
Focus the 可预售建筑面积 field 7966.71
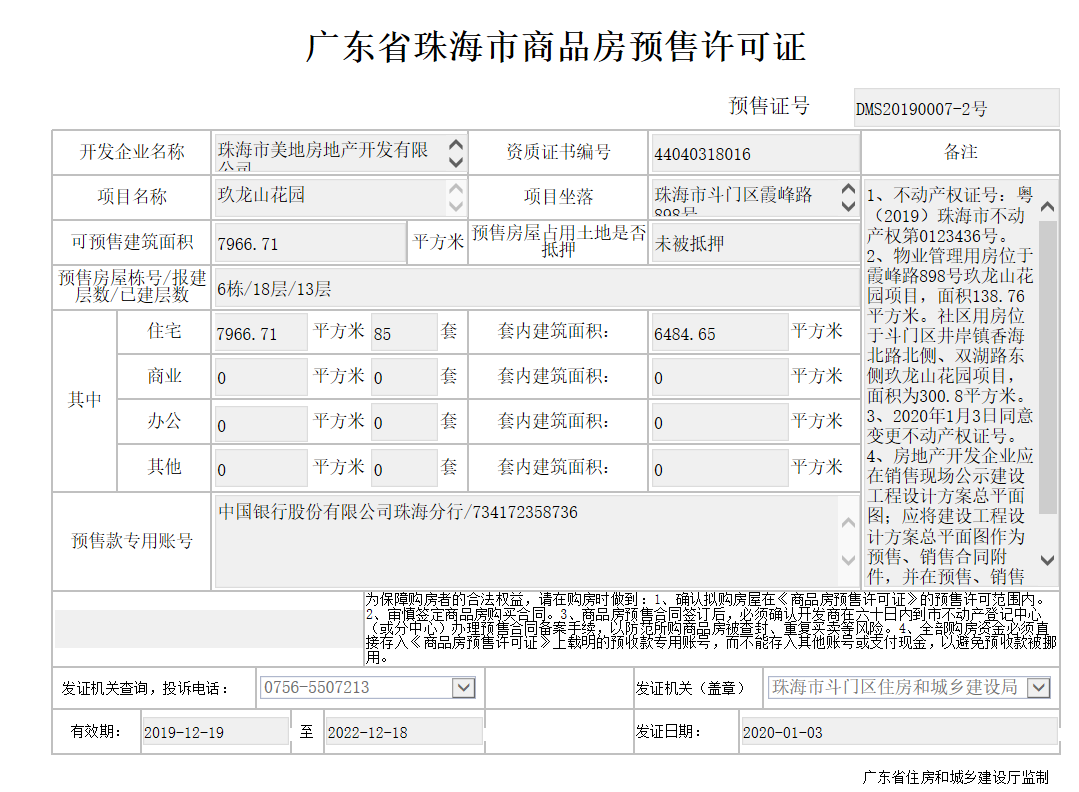[x=308, y=243]
